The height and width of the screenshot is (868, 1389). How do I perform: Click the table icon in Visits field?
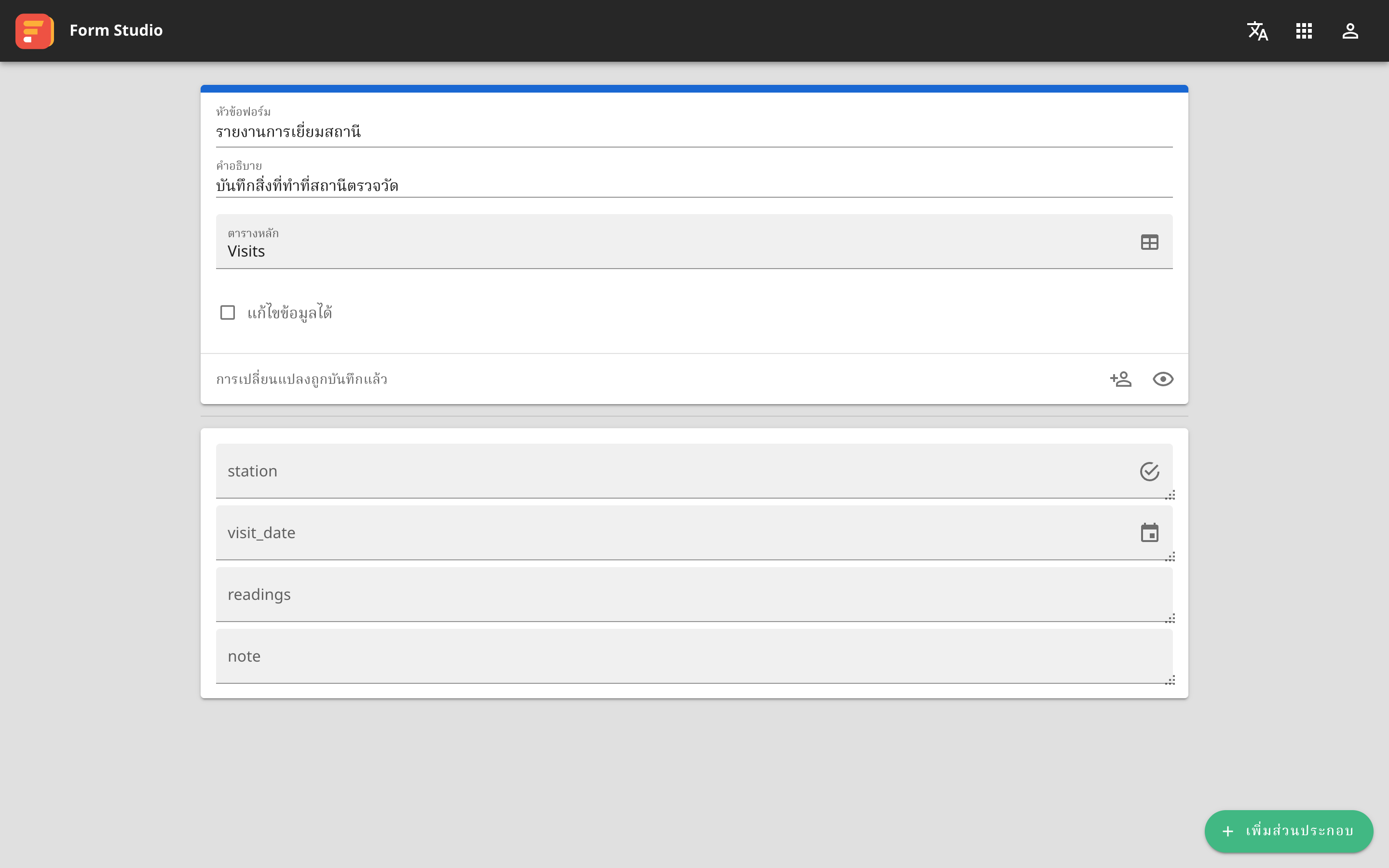click(1150, 242)
